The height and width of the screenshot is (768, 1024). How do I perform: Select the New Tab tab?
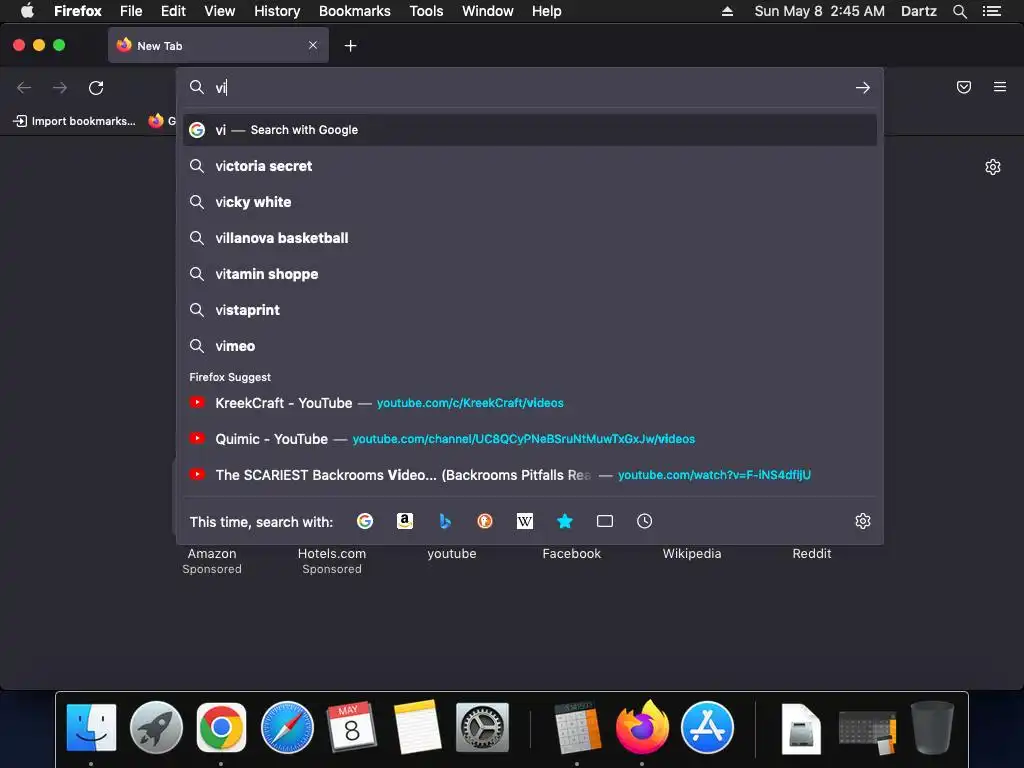point(218,46)
